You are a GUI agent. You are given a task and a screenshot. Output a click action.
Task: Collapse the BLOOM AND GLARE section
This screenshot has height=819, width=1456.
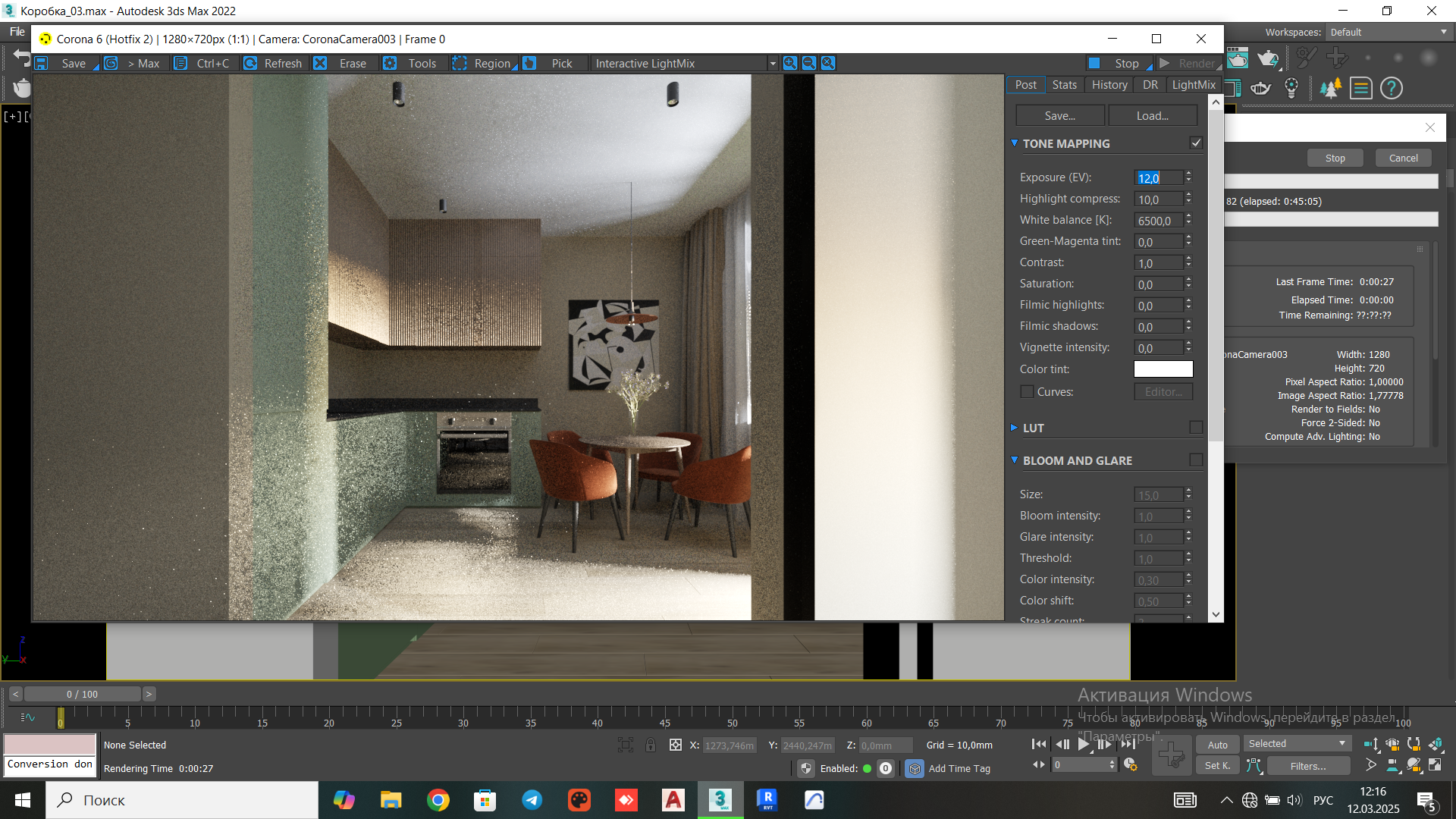tap(1015, 460)
